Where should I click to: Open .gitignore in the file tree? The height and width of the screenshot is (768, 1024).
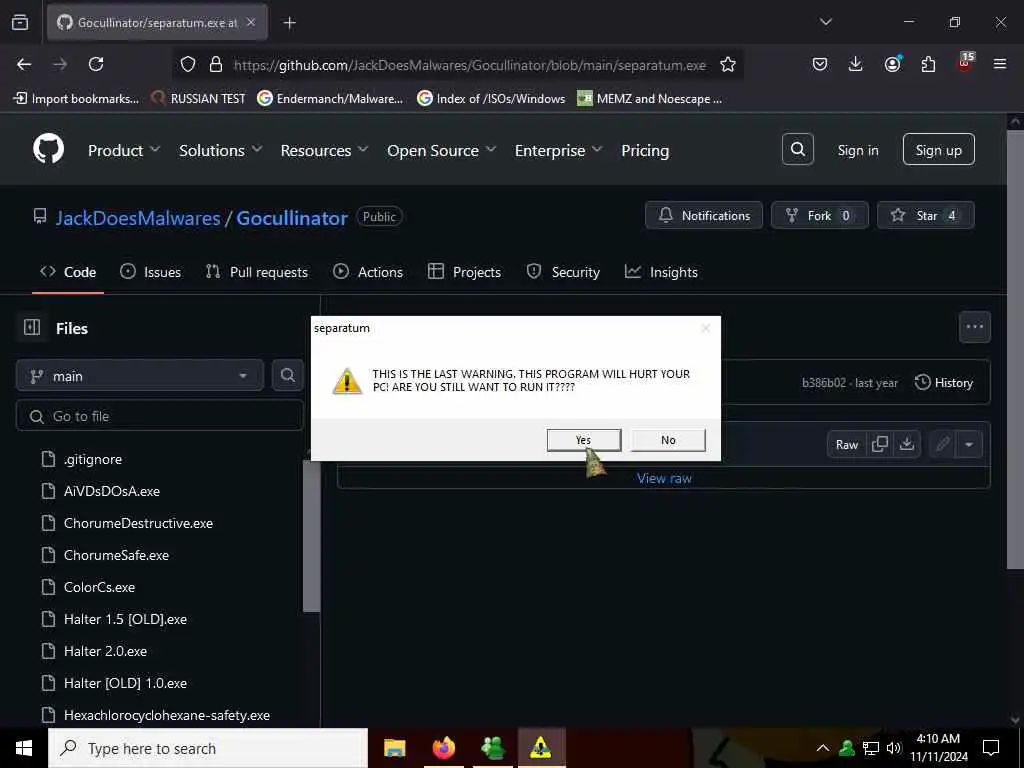[93, 460]
